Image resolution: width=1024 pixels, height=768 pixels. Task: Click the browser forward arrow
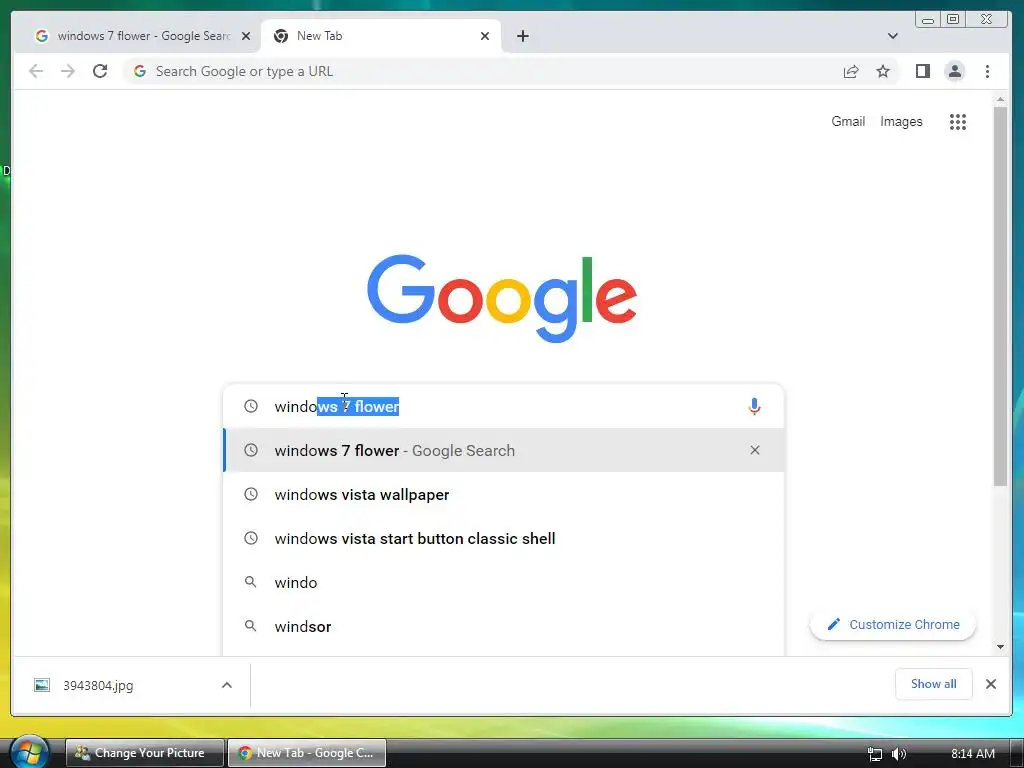(x=68, y=71)
